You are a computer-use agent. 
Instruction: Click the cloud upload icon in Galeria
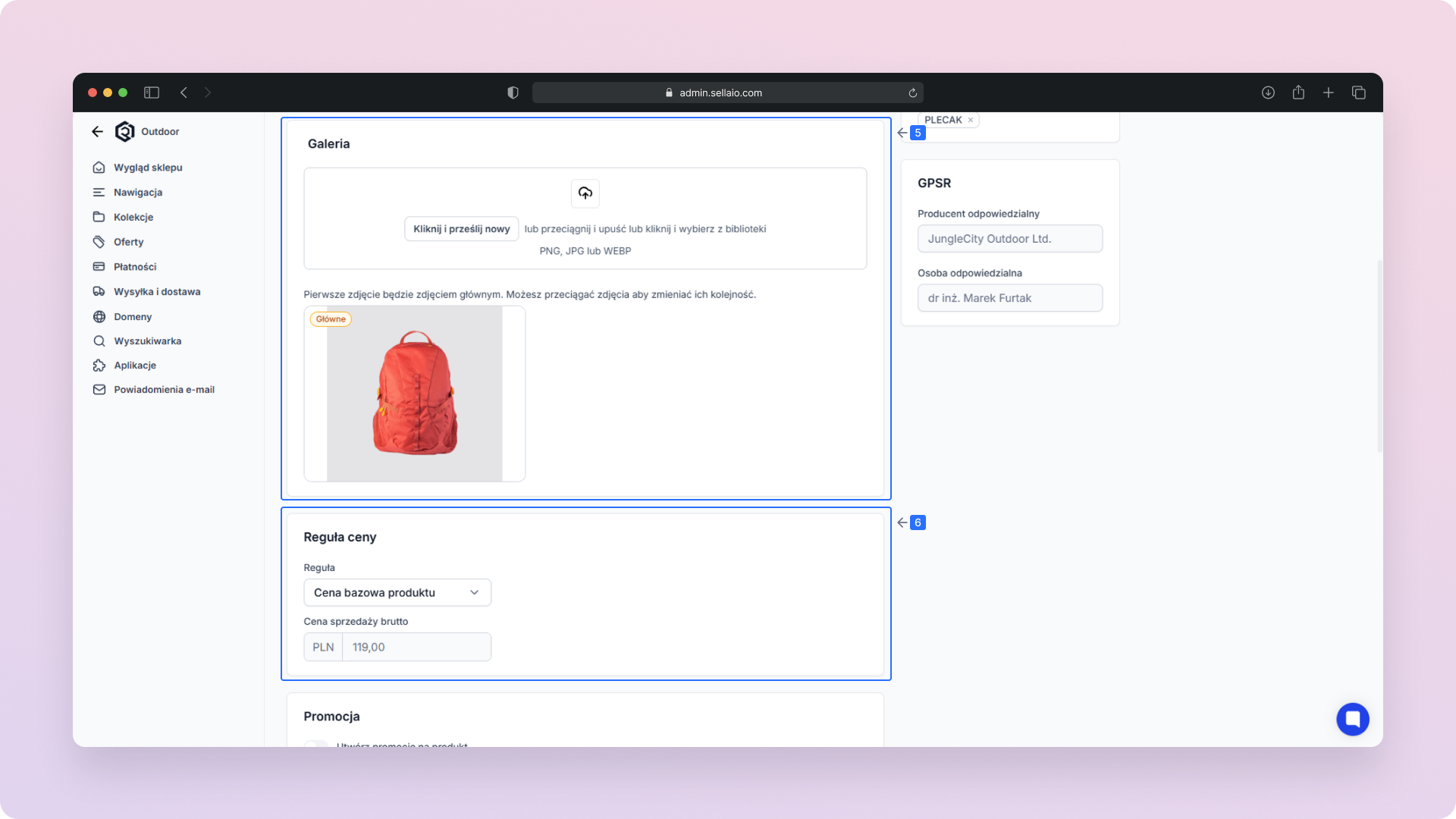coord(585,193)
